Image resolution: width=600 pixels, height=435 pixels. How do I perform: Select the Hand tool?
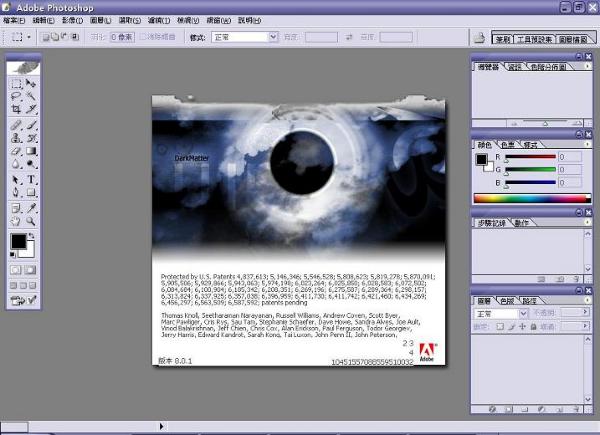pos(16,221)
